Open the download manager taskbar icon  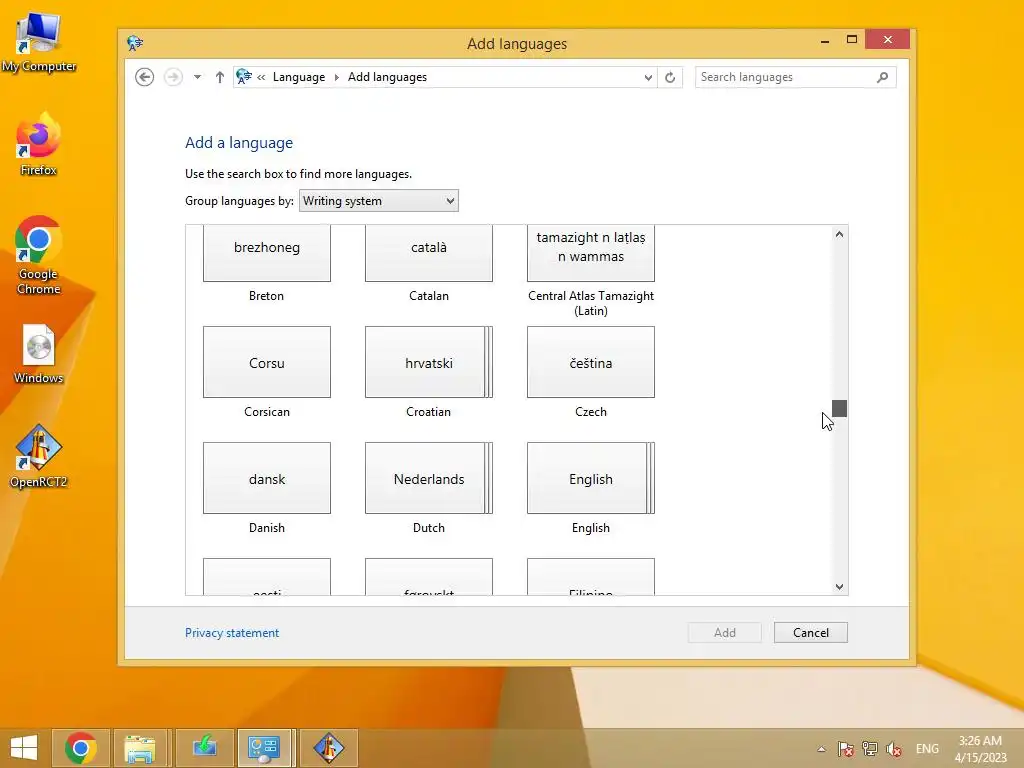204,748
